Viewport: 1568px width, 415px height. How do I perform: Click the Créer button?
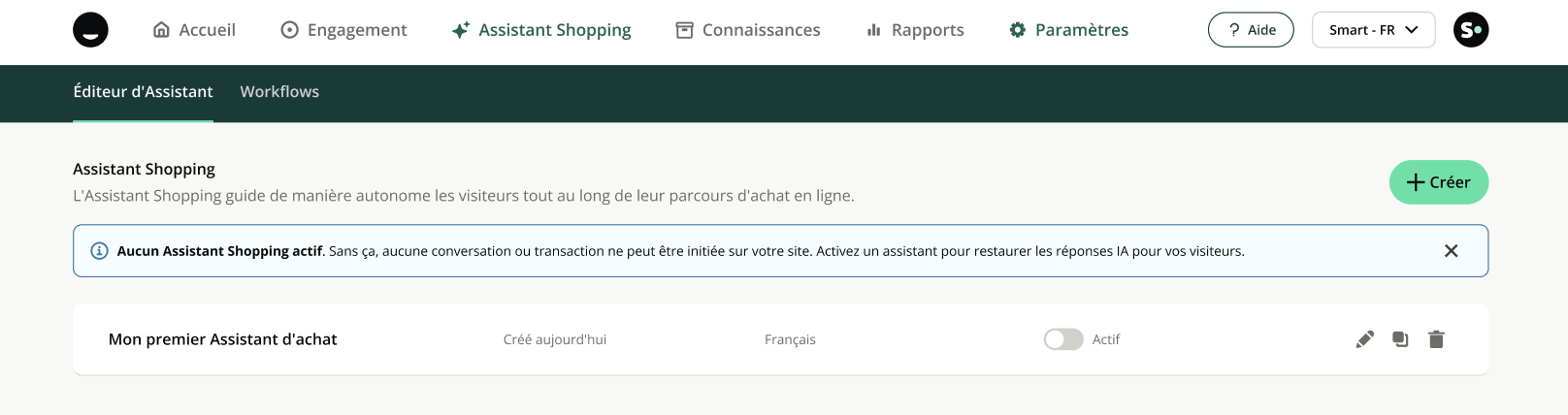tap(1438, 182)
